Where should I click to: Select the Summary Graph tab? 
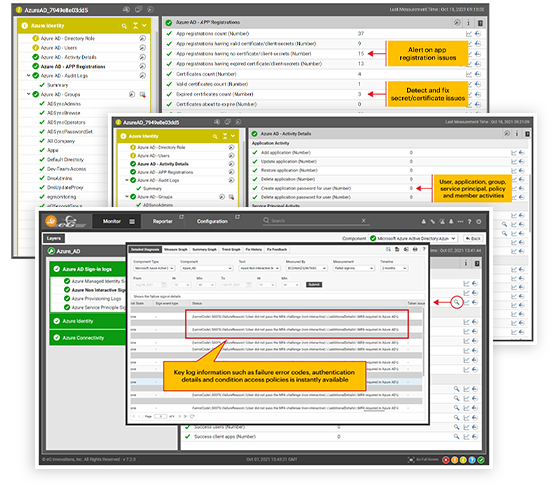click(205, 249)
